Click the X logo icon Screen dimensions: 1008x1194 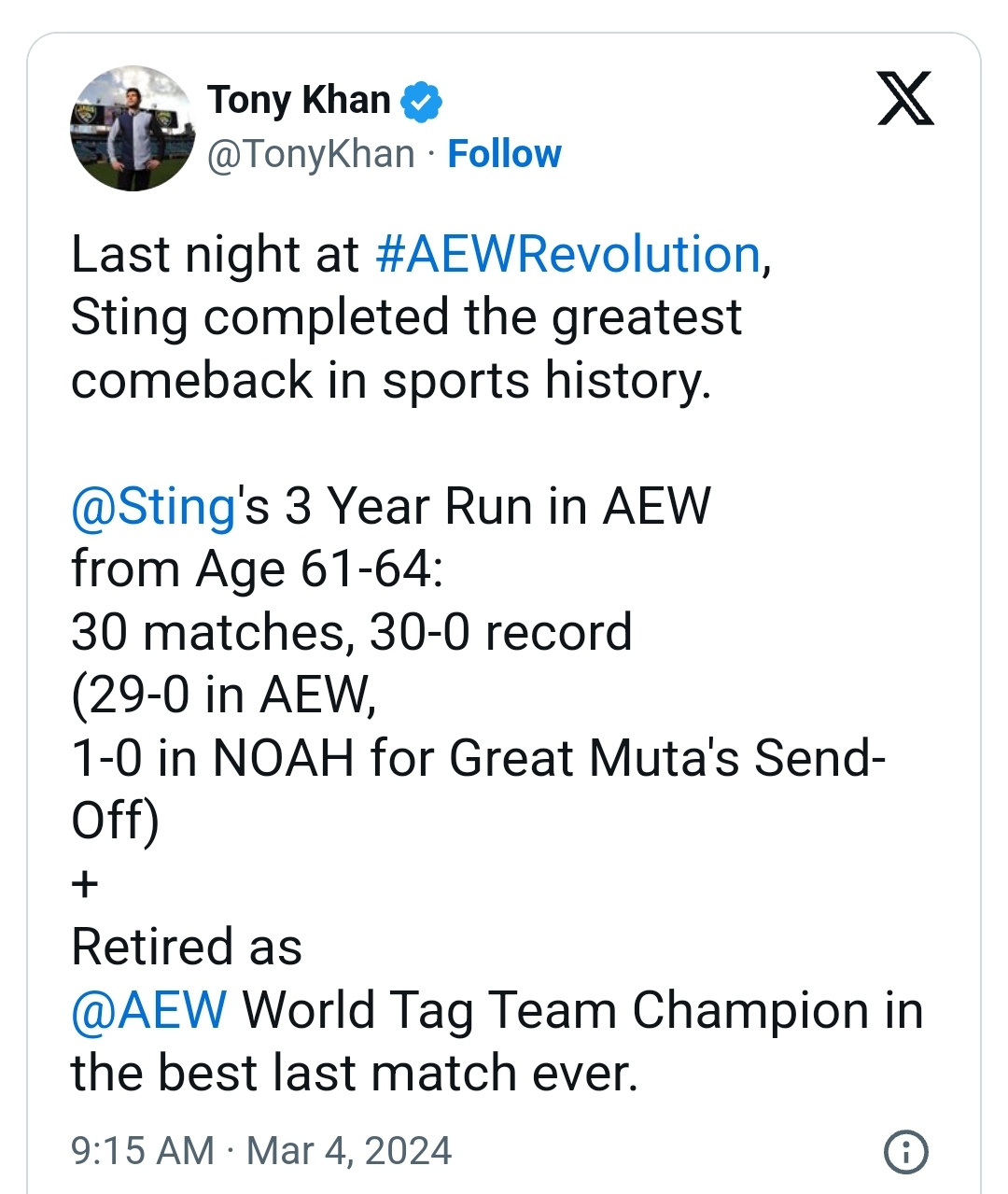905,98
